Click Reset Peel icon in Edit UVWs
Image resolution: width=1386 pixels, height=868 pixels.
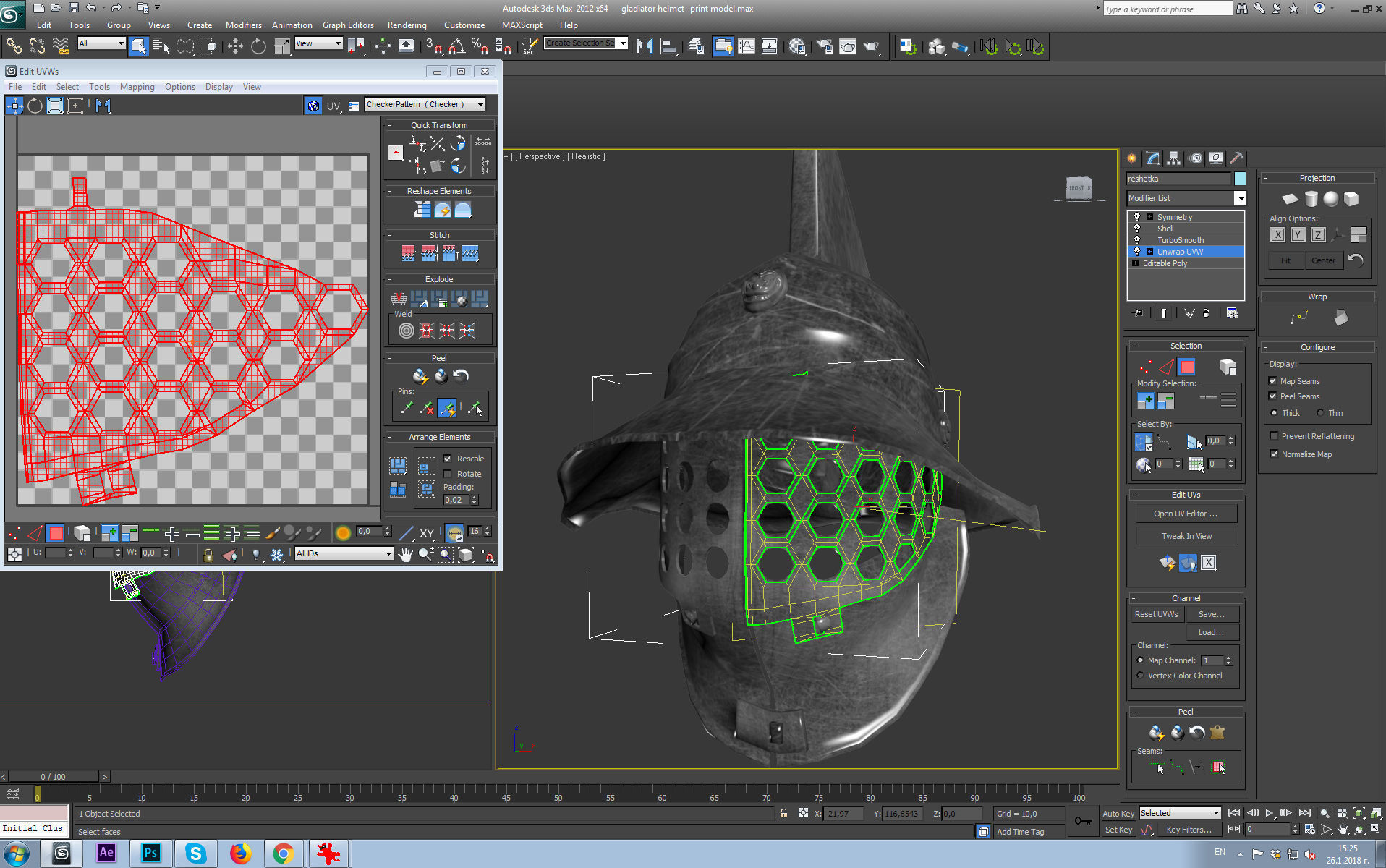click(x=461, y=376)
